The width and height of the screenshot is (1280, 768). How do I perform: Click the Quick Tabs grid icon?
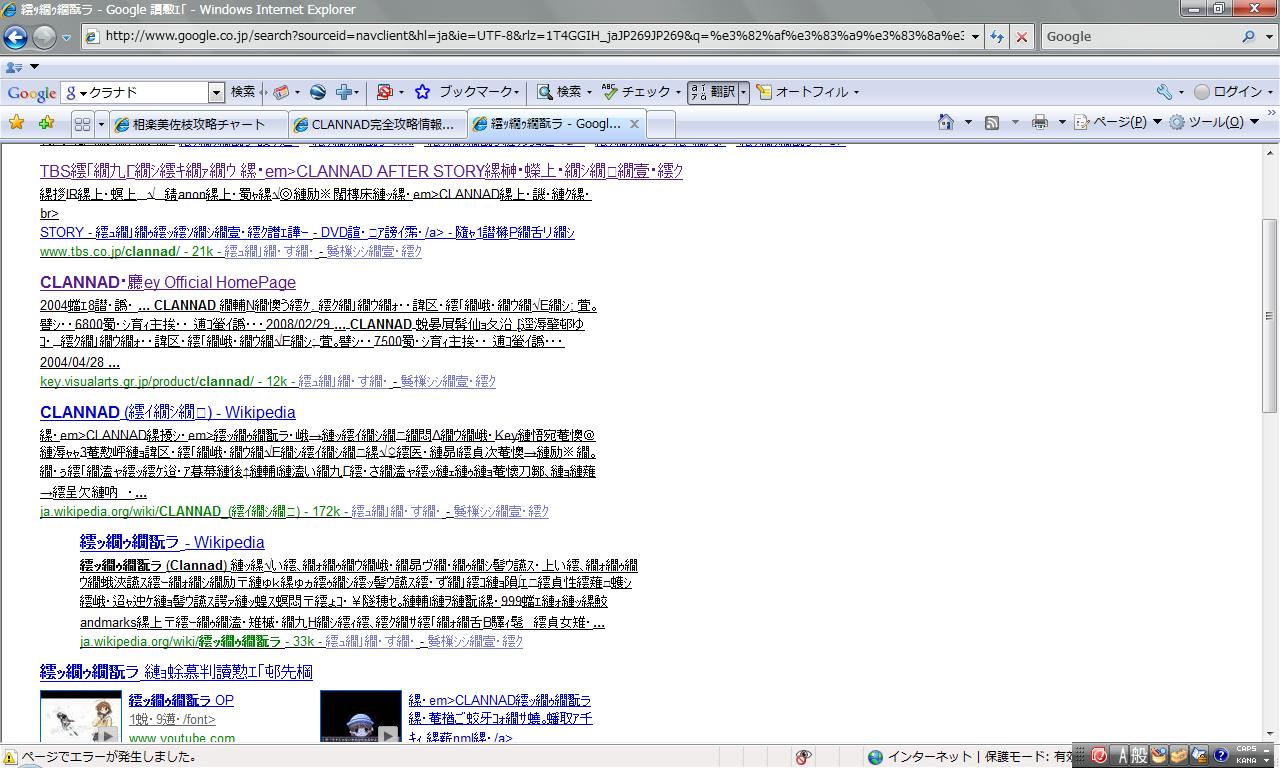click(82, 124)
